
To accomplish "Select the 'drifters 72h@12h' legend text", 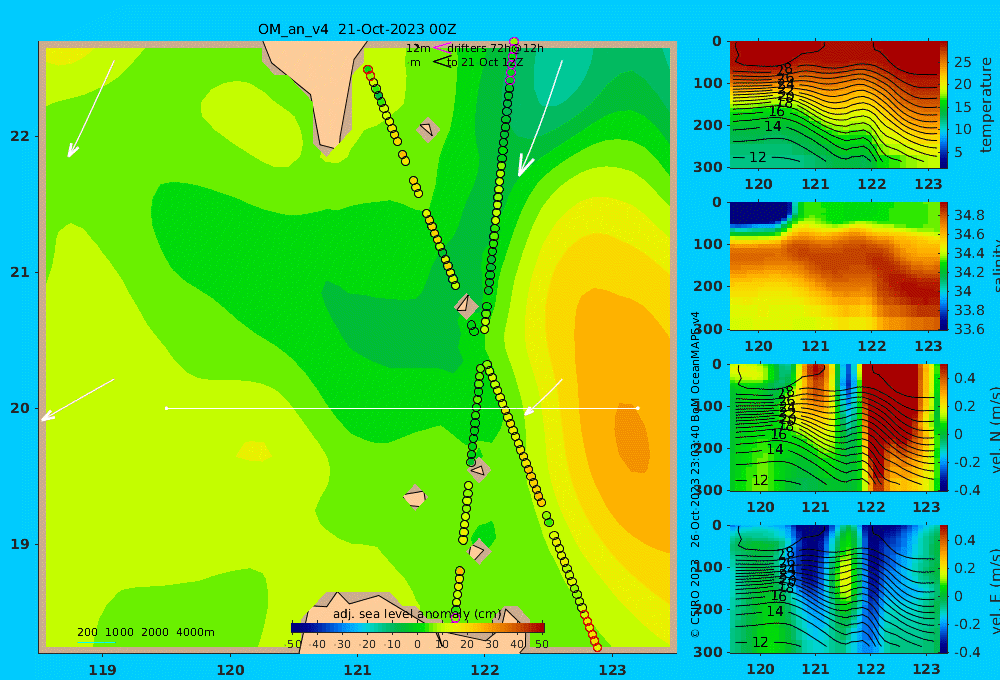I will 495,48.
